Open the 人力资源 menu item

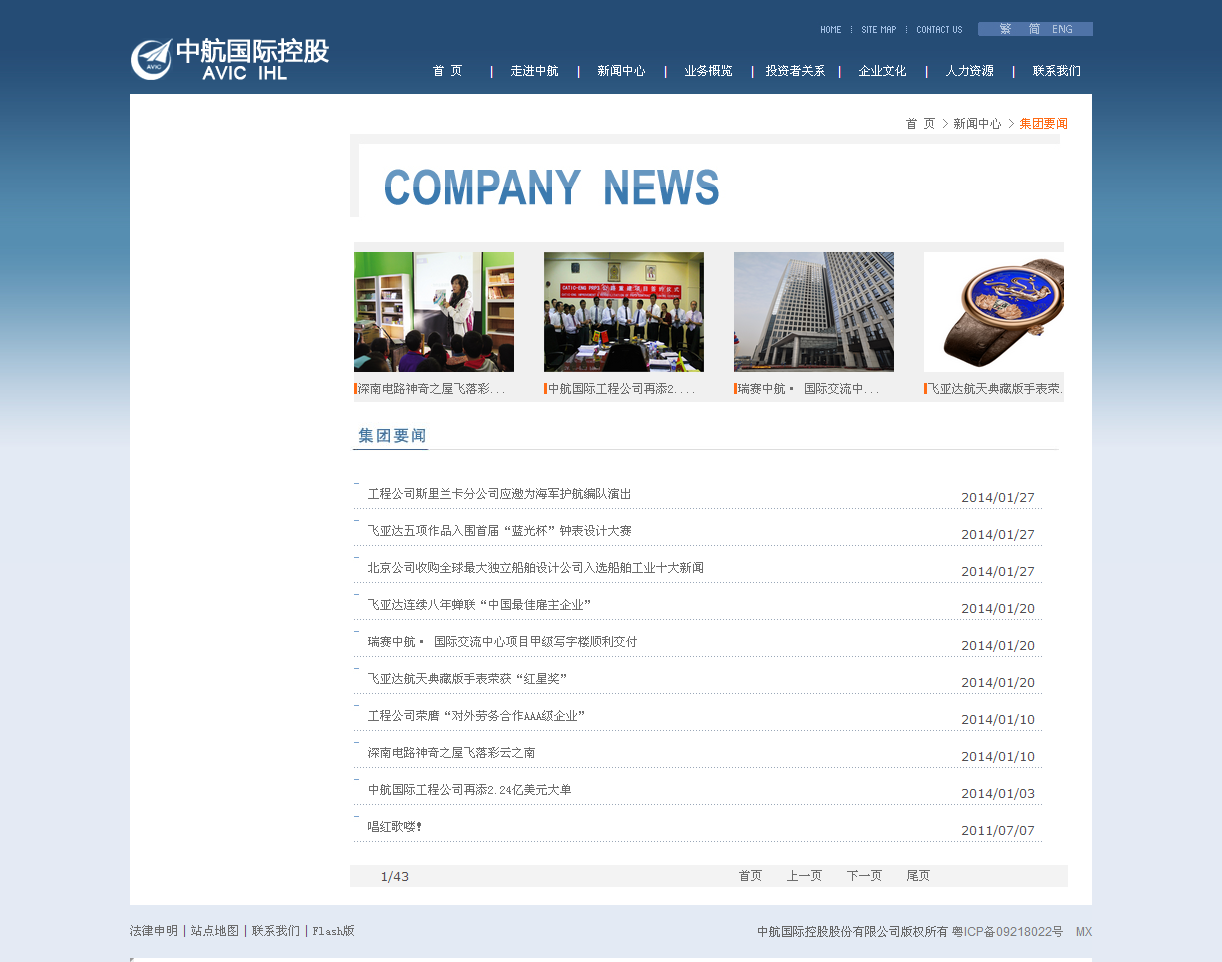pos(969,70)
